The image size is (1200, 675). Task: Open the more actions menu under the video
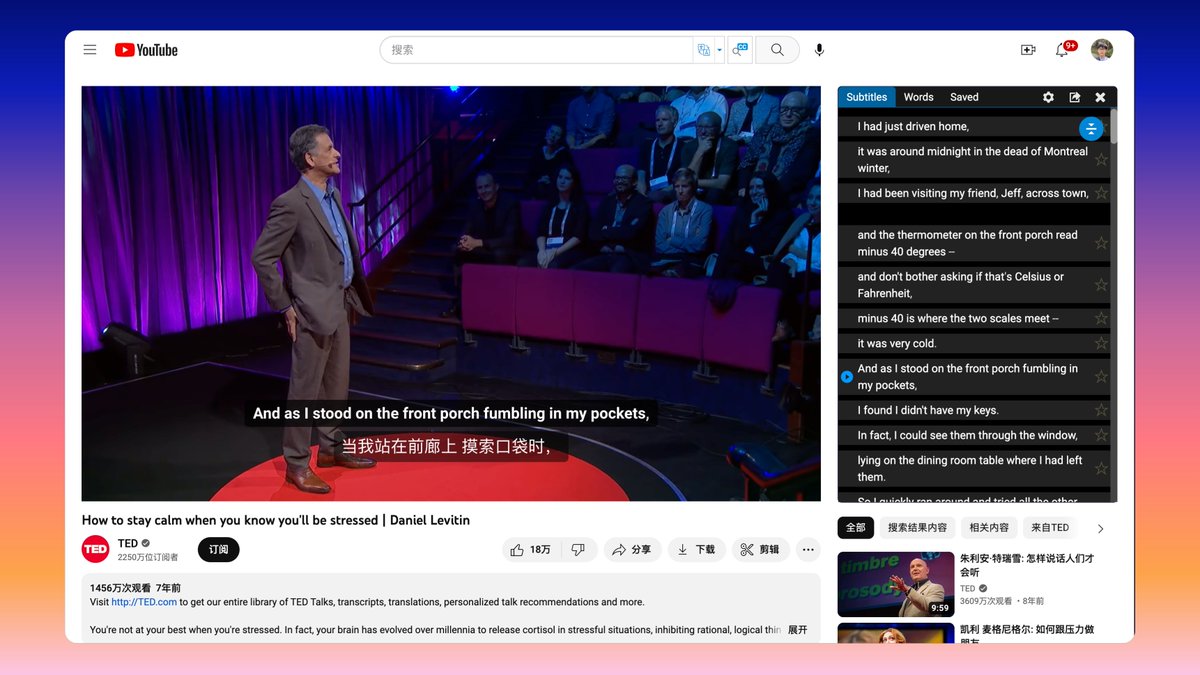coord(808,549)
